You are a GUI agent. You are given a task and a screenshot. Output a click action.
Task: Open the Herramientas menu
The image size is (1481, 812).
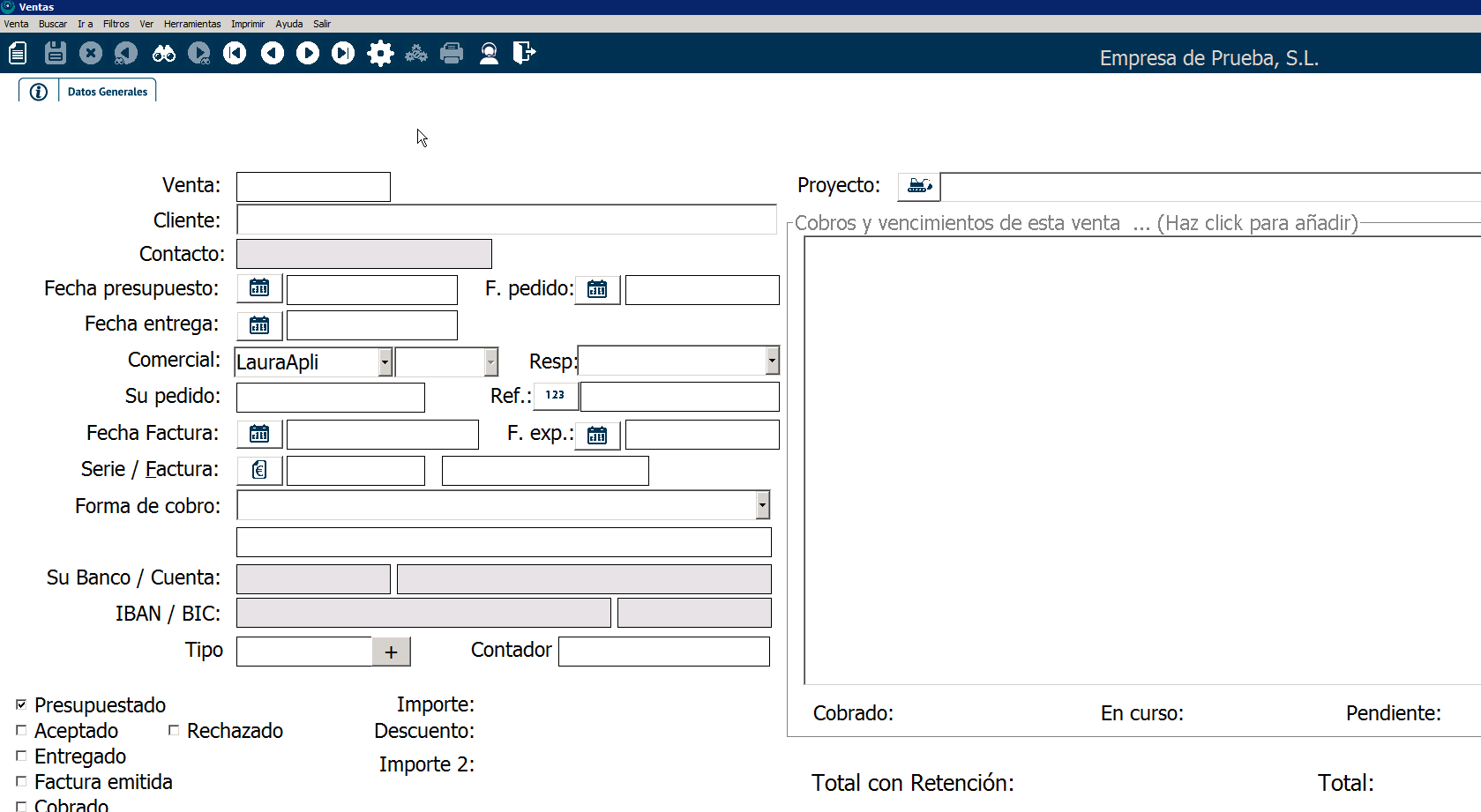coord(192,24)
